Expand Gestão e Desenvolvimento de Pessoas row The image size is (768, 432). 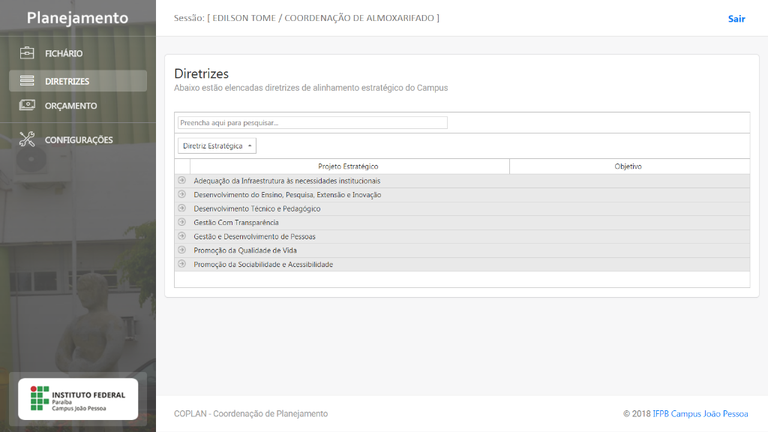182,236
